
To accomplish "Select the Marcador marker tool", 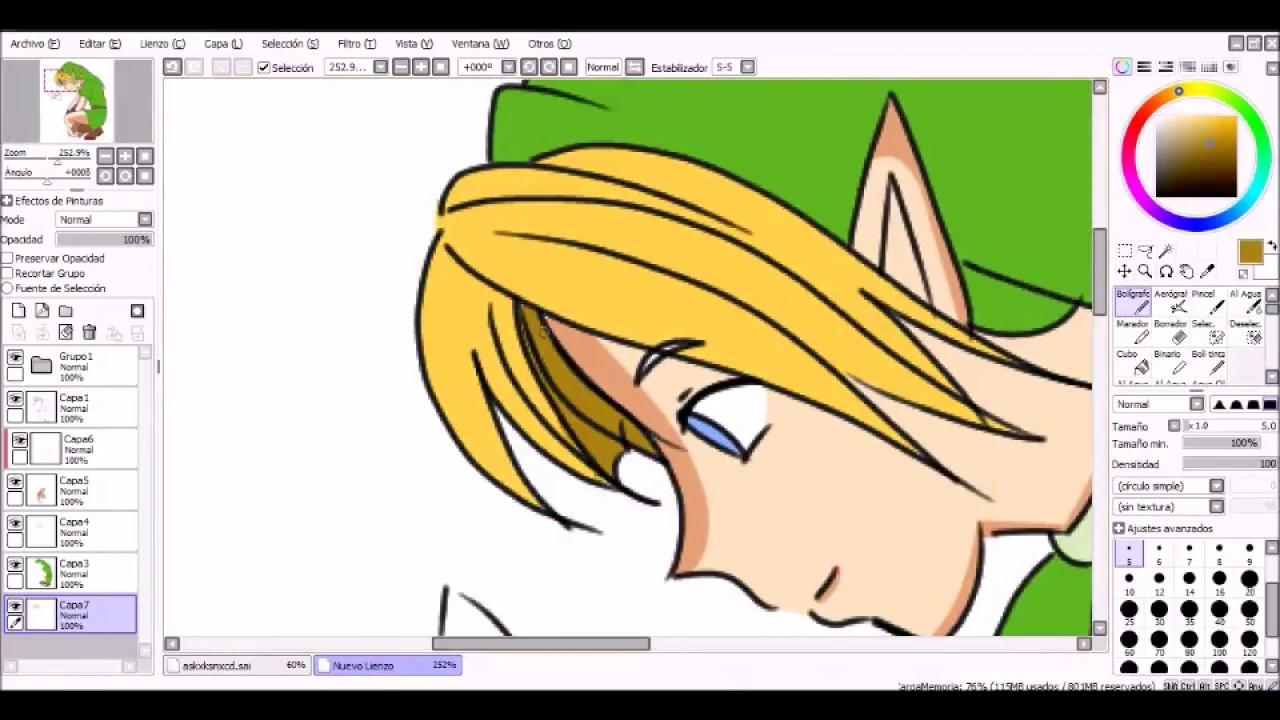I will (x=1133, y=332).
